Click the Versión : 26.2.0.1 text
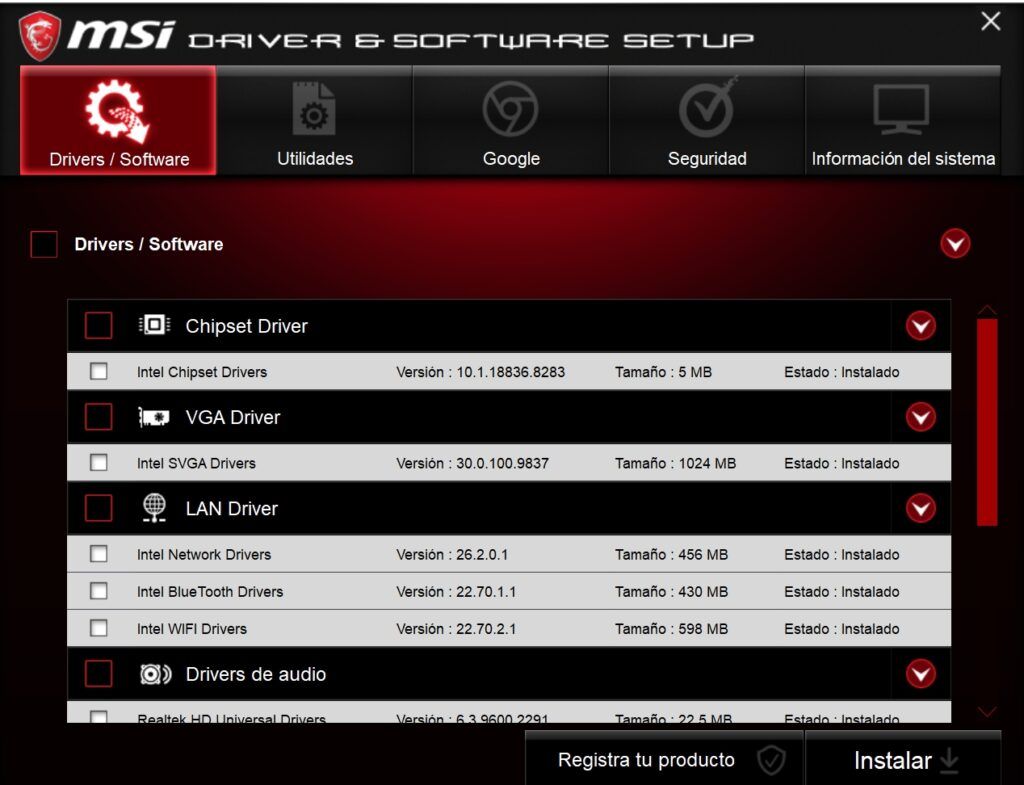Image resolution: width=1024 pixels, height=785 pixels. point(452,555)
